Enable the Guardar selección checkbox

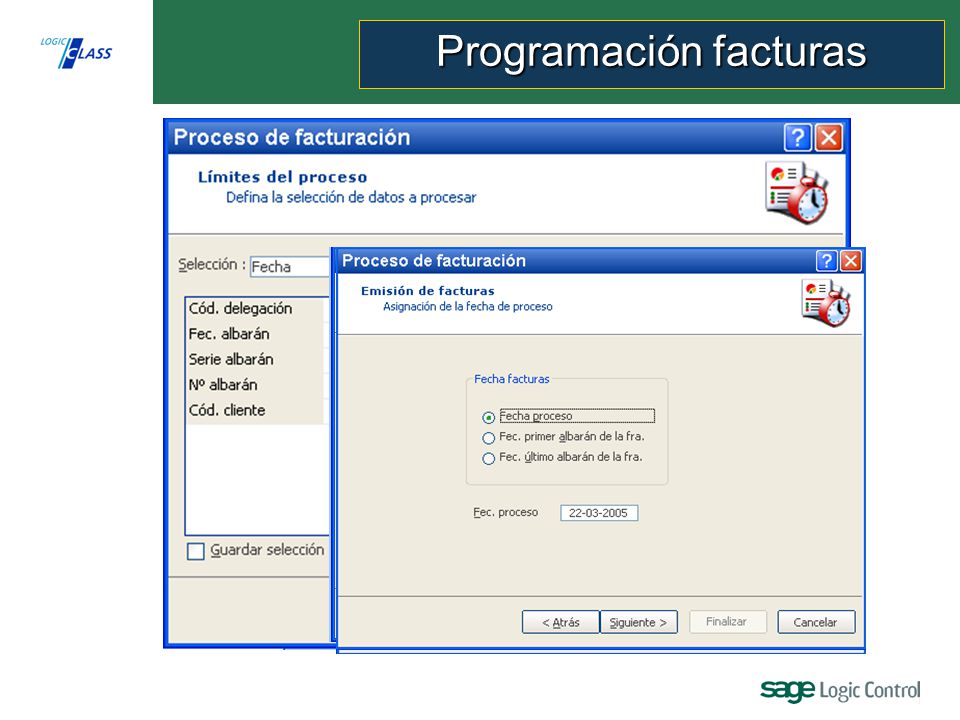pyautogui.click(x=195, y=551)
